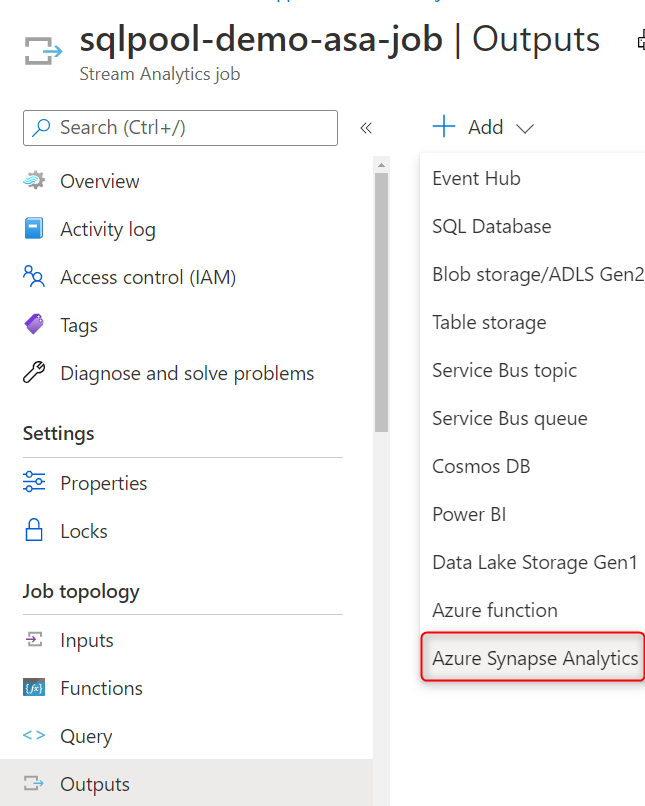Select the Outputs icon in the sidebar

point(34,784)
